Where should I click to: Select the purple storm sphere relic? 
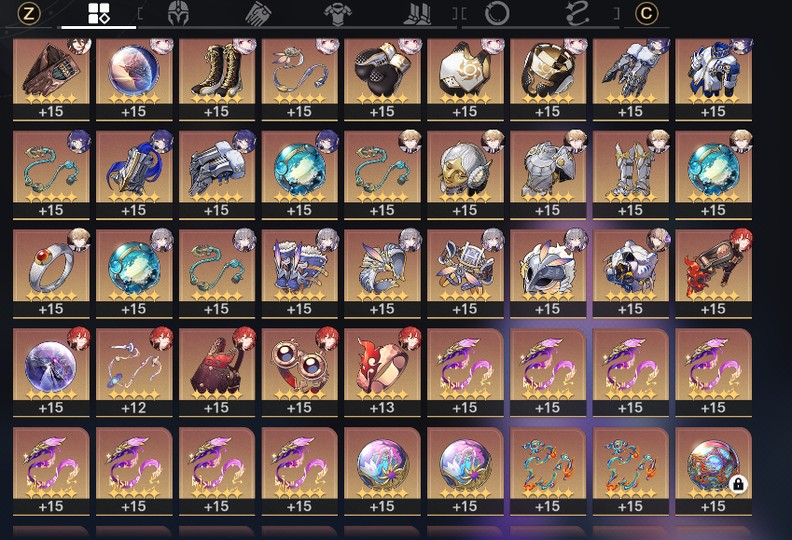(51, 372)
